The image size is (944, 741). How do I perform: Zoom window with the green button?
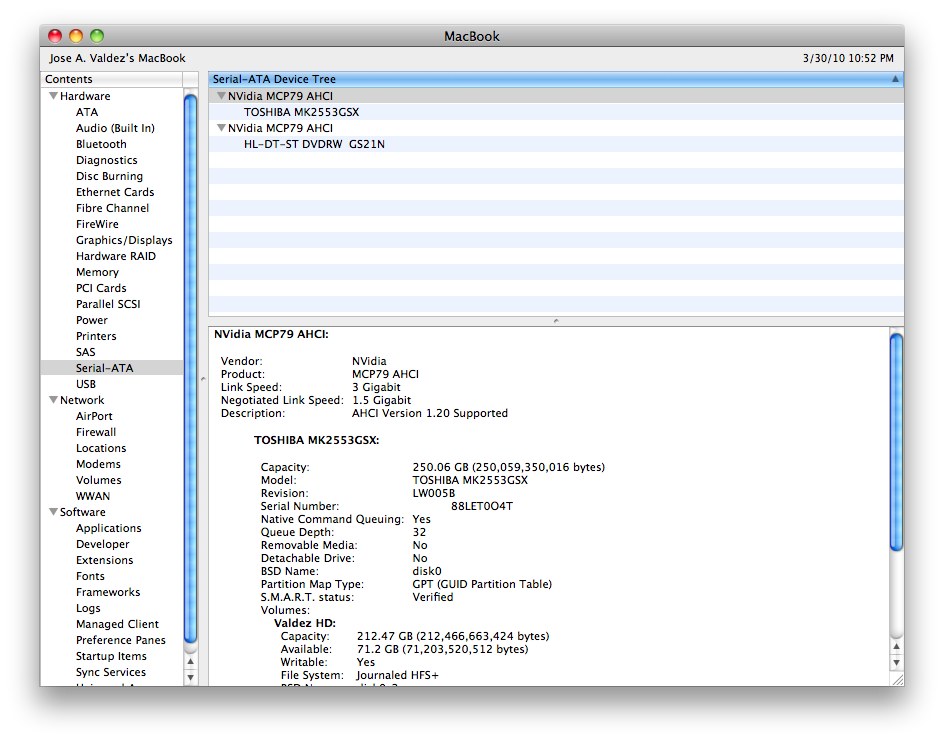point(97,36)
